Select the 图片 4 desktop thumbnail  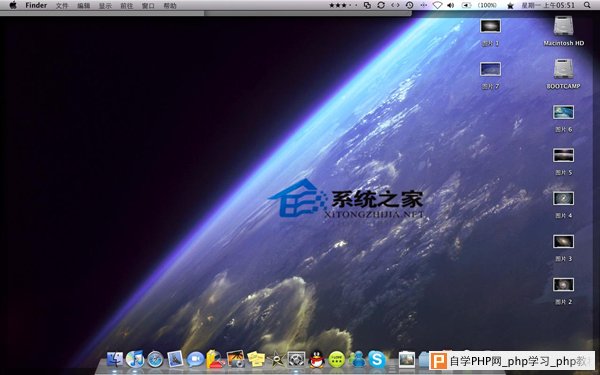coord(563,198)
